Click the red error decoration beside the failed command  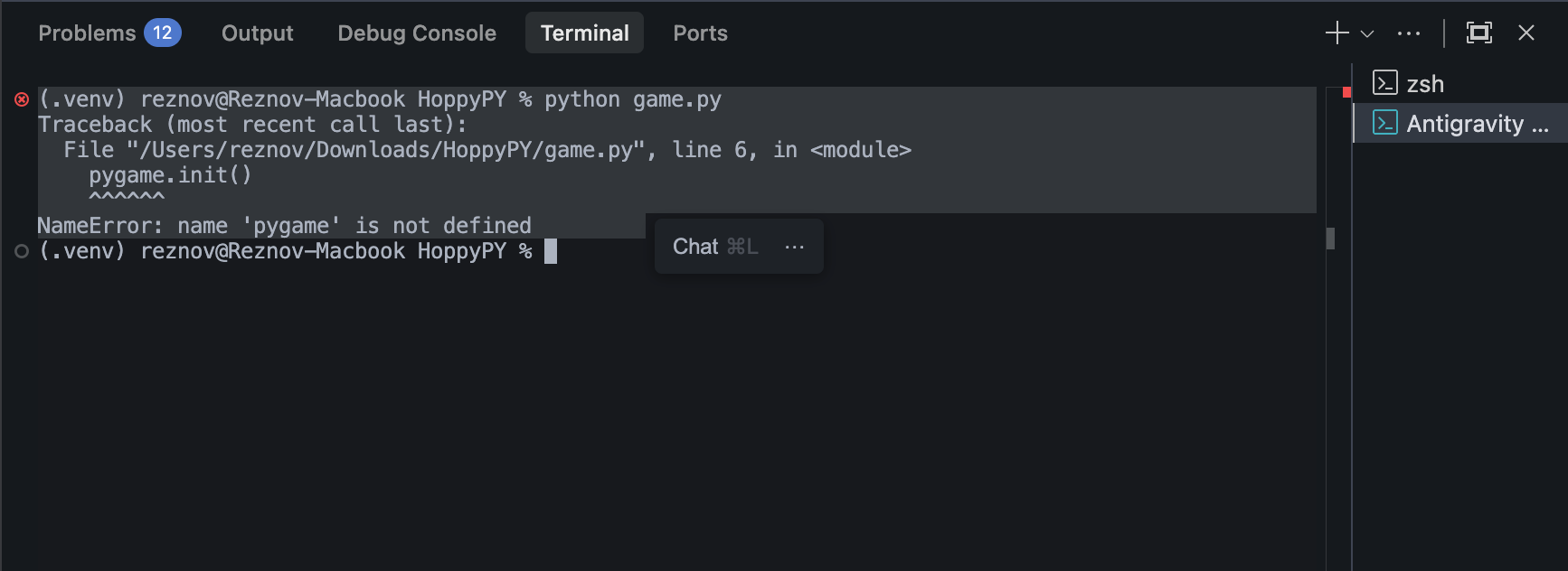click(x=20, y=99)
